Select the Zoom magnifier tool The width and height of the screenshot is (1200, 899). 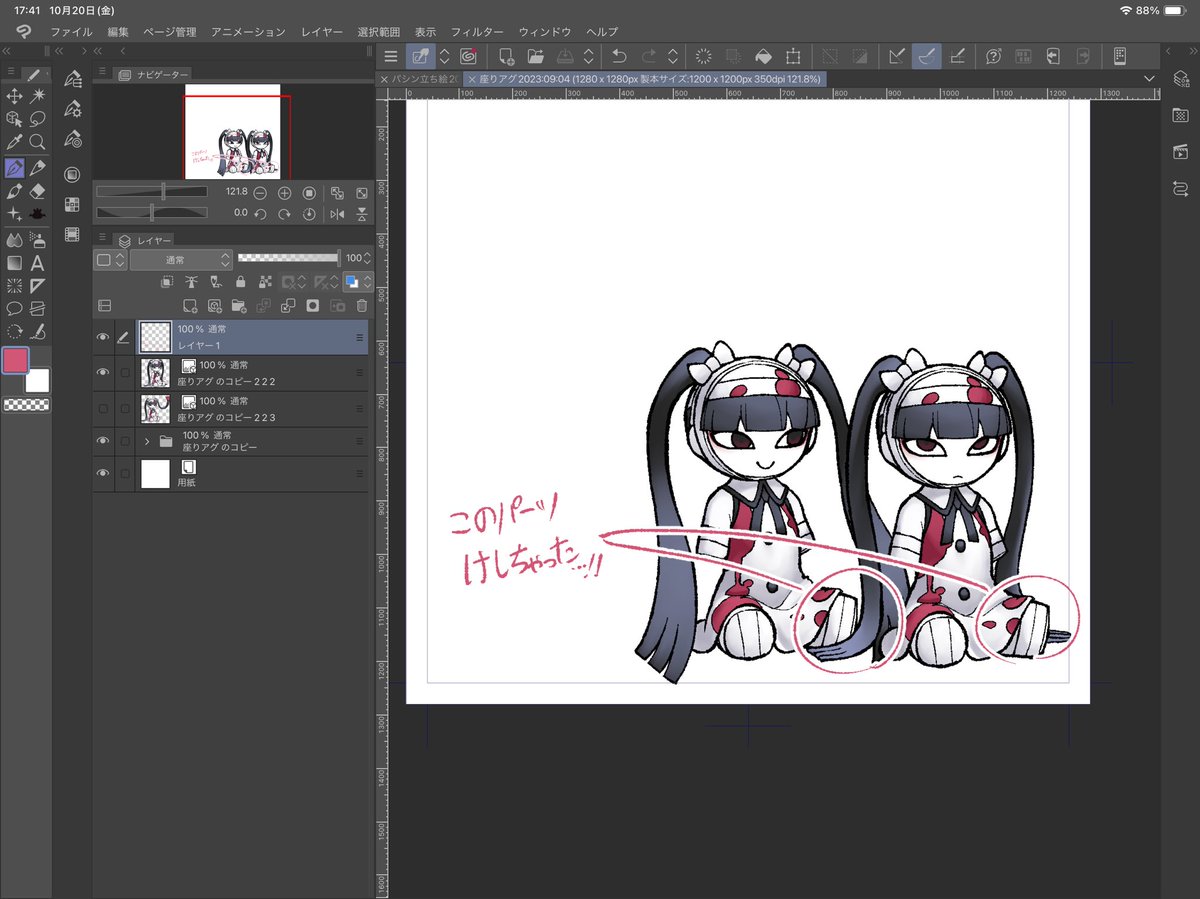(37, 142)
